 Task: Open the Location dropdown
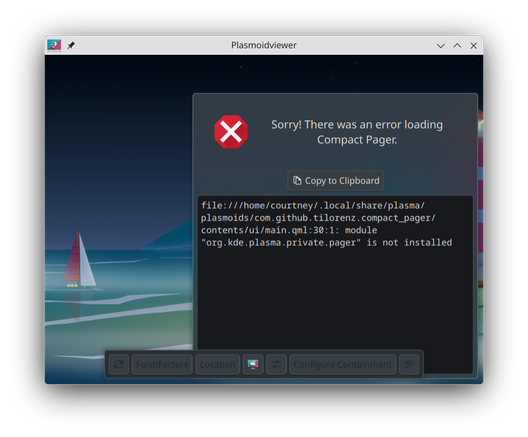(x=218, y=364)
